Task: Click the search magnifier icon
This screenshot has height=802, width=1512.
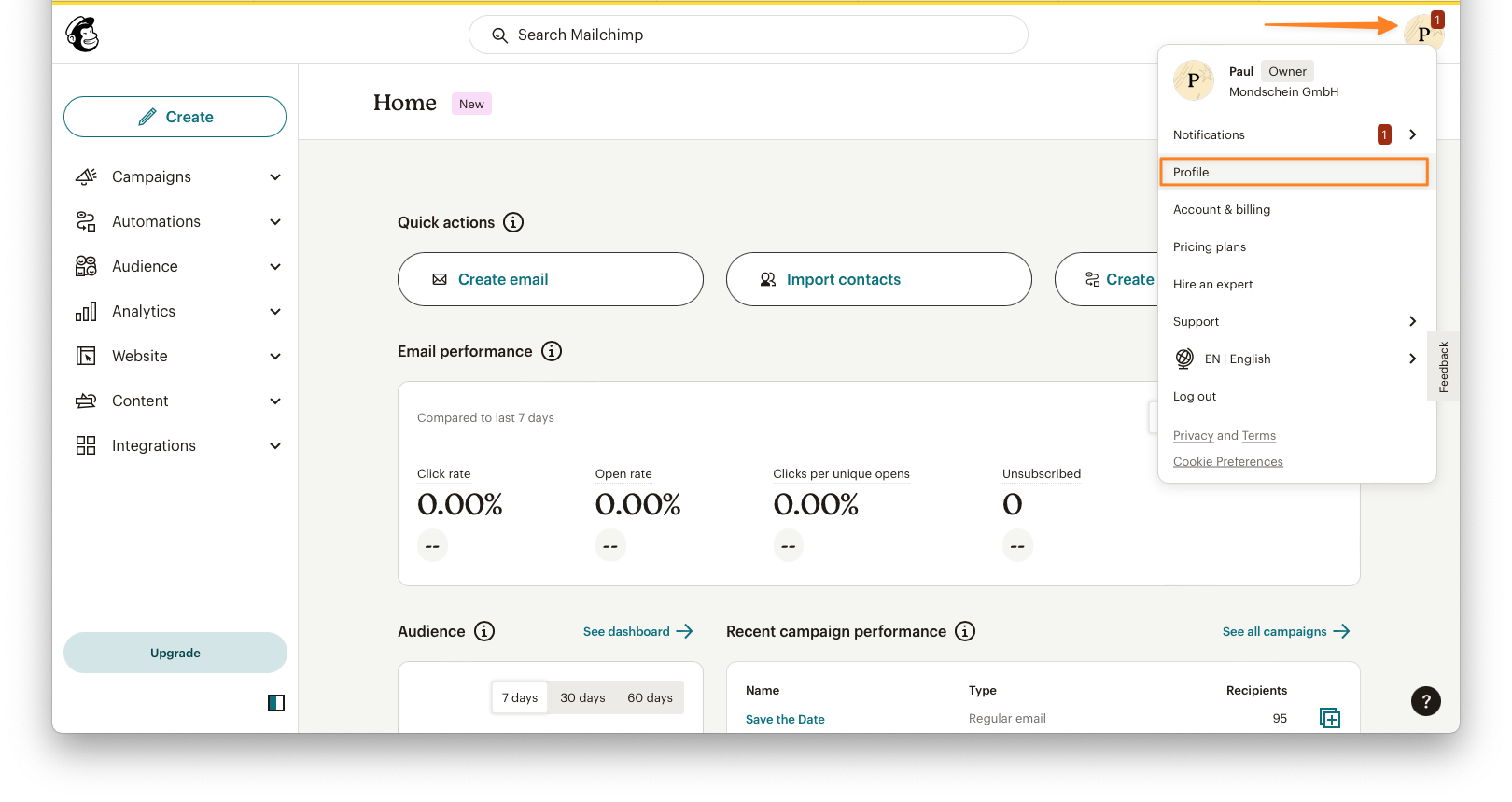Action: 500,35
